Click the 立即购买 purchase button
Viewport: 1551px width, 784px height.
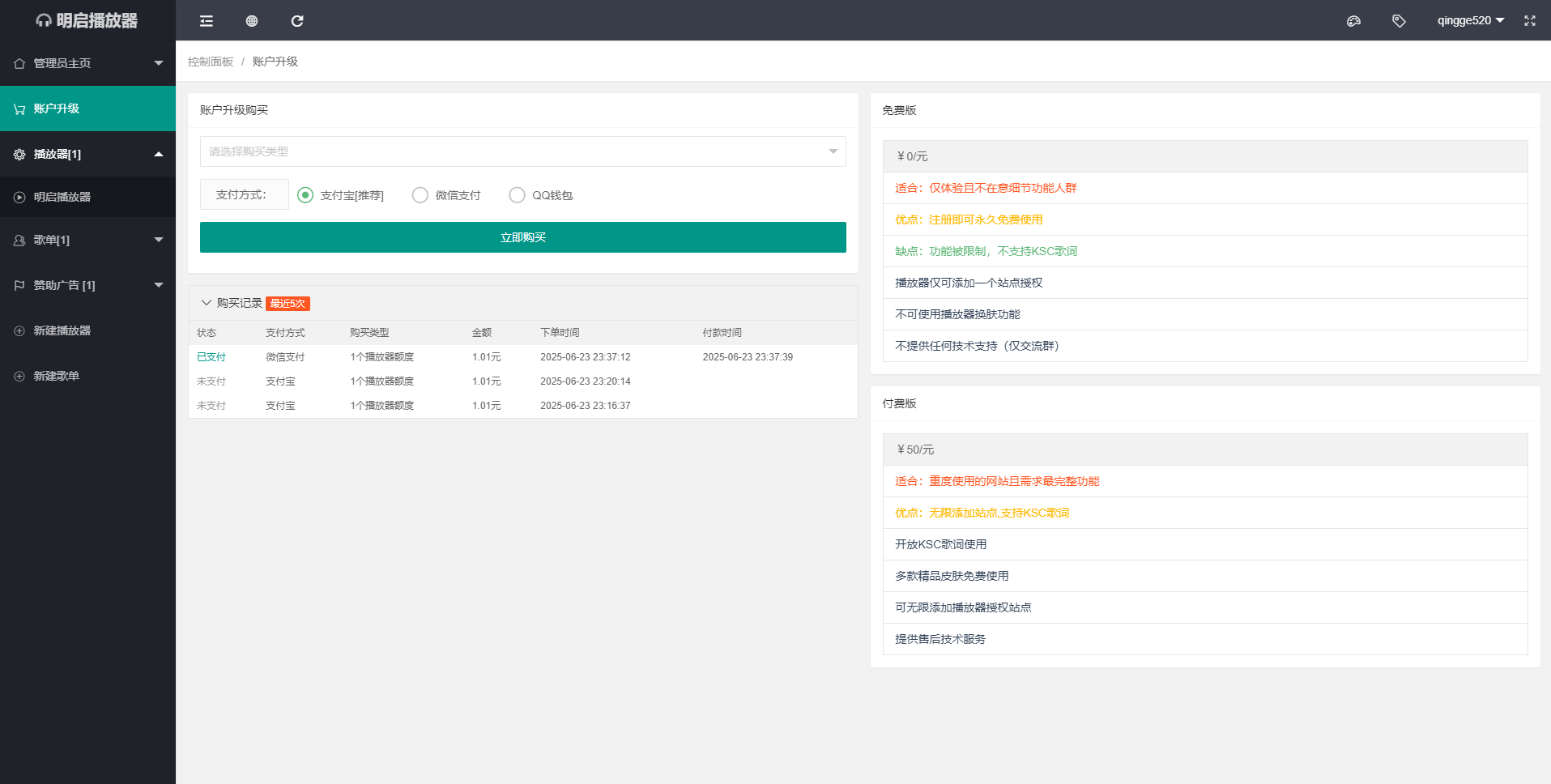pyautogui.click(x=522, y=236)
